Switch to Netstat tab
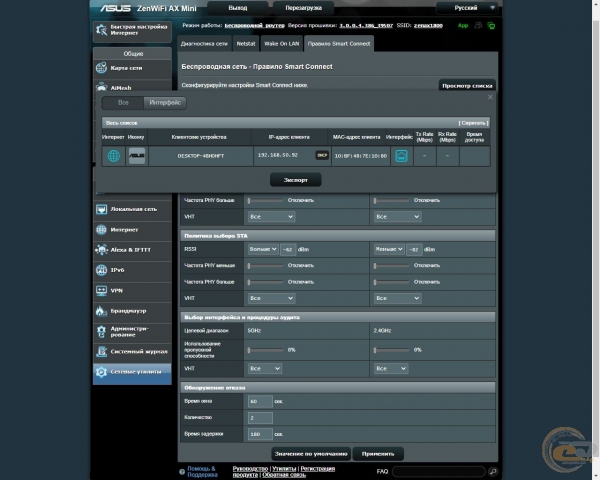Image resolution: width=600 pixels, height=480 pixels. click(246, 44)
